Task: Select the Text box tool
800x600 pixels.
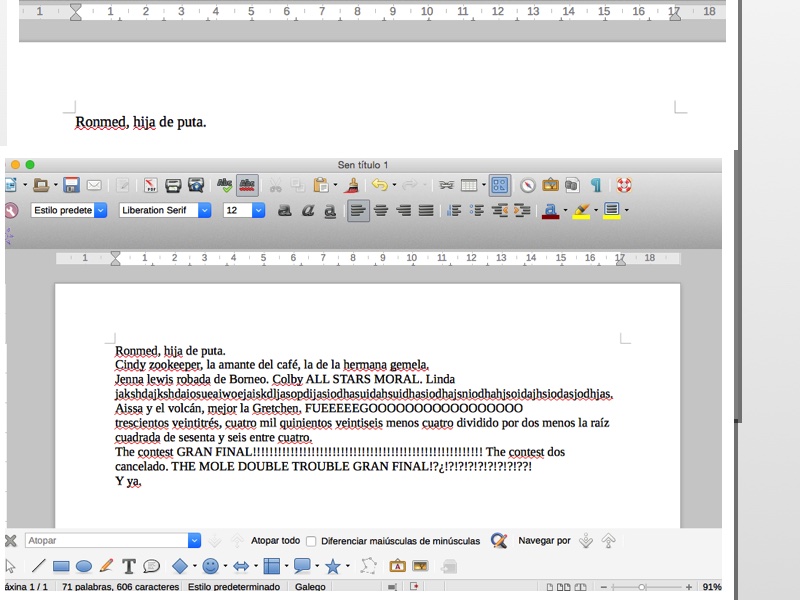Action: click(129, 566)
